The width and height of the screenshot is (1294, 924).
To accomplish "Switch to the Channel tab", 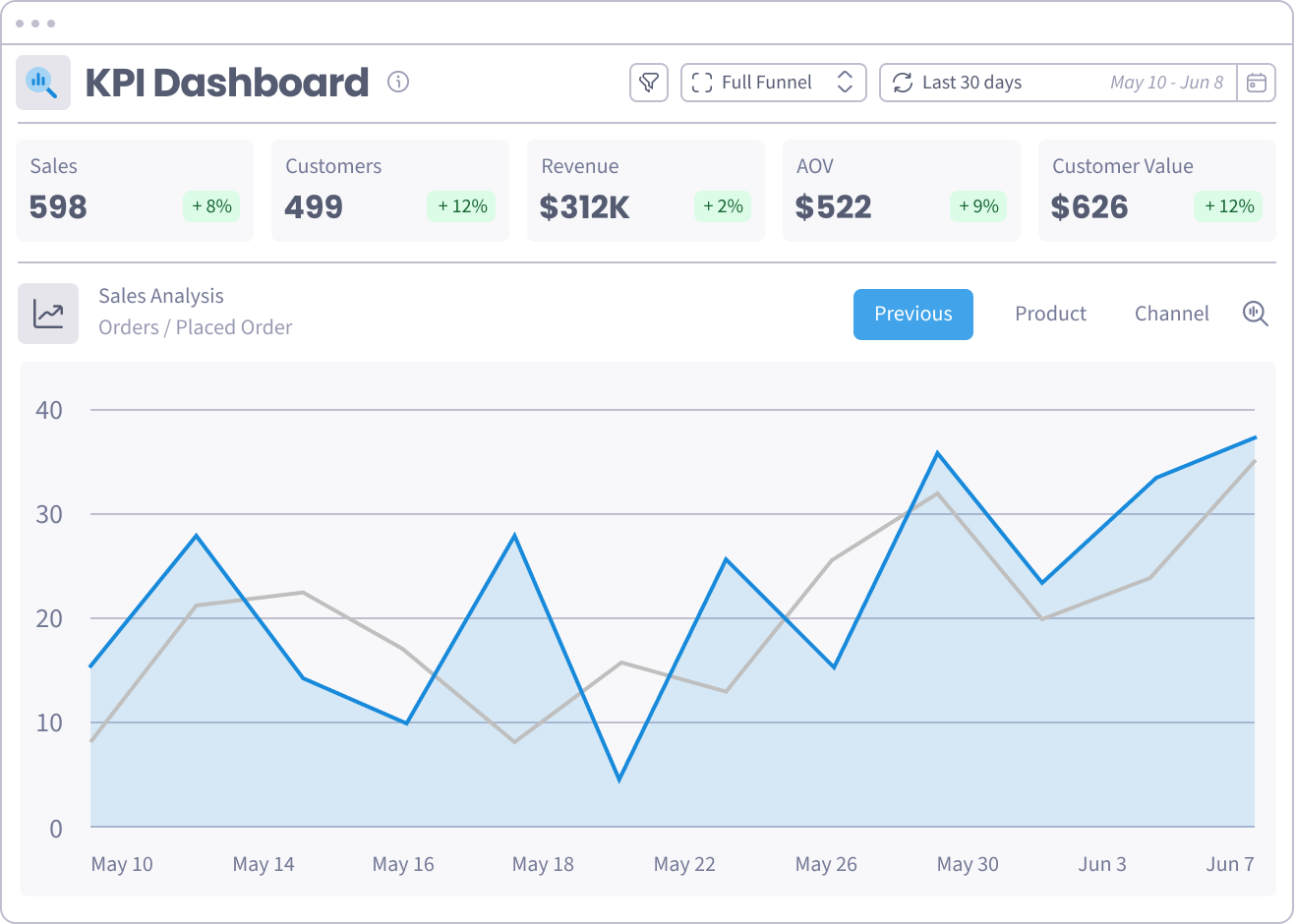I will (x=1171, y=314).
